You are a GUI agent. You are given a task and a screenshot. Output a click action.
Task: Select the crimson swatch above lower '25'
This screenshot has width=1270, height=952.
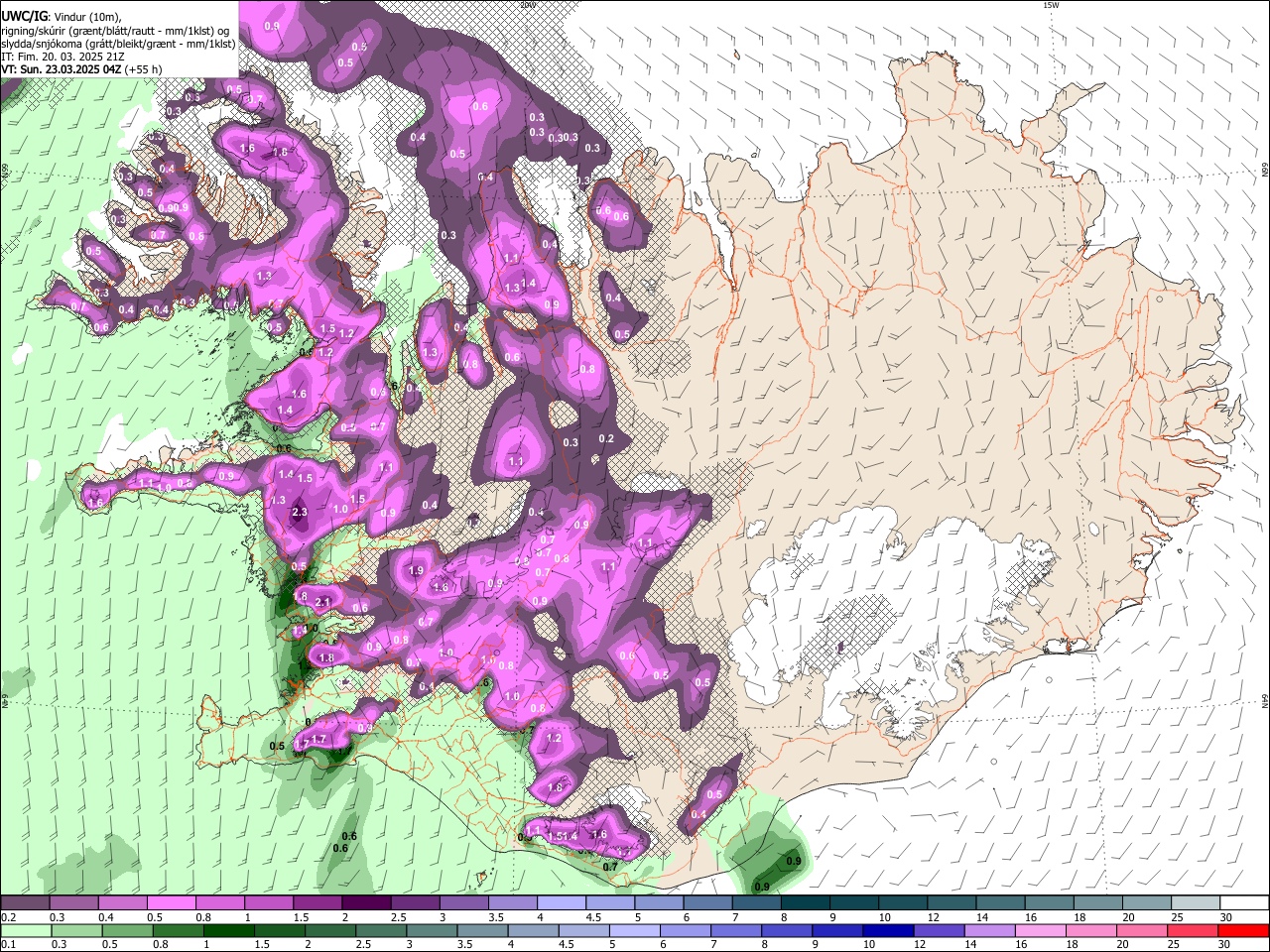pos(1194,930)
